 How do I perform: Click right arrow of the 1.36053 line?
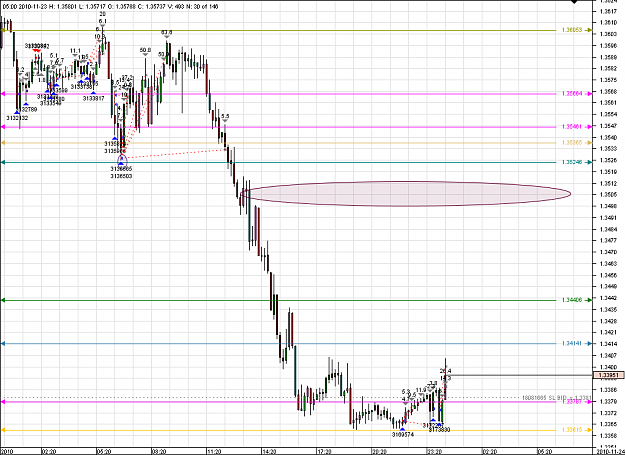589,30
